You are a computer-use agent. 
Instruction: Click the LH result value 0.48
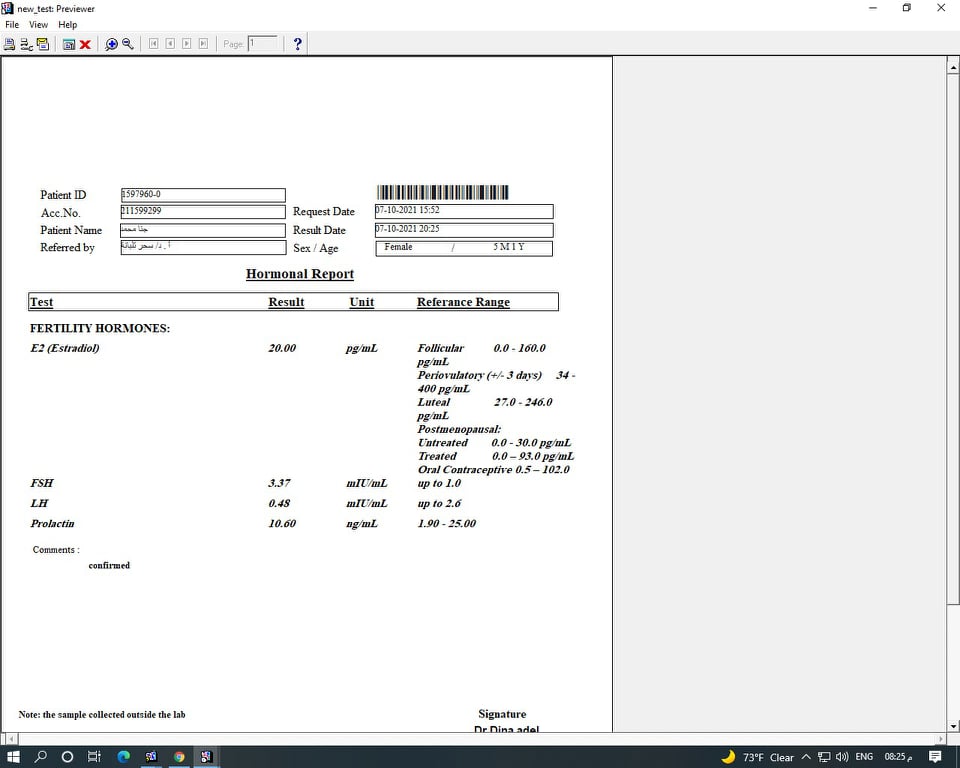pos(279,503)
